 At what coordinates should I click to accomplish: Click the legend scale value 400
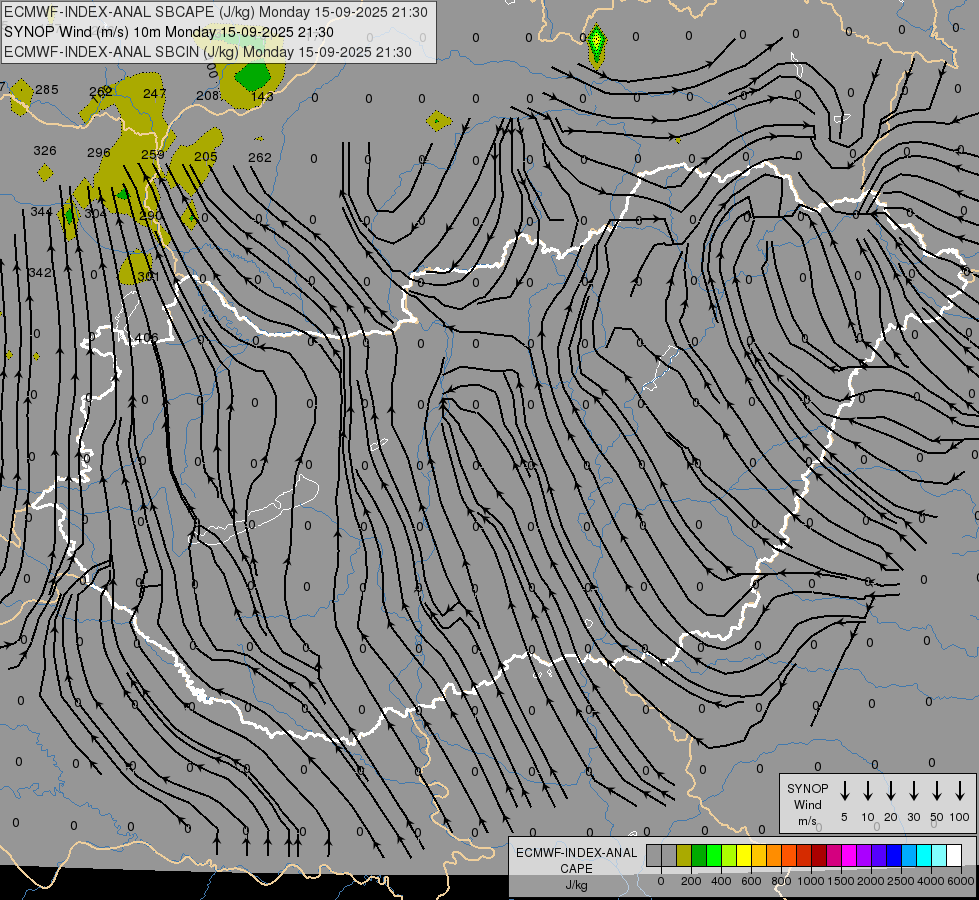pyautogui.click(x=721, y=881)
